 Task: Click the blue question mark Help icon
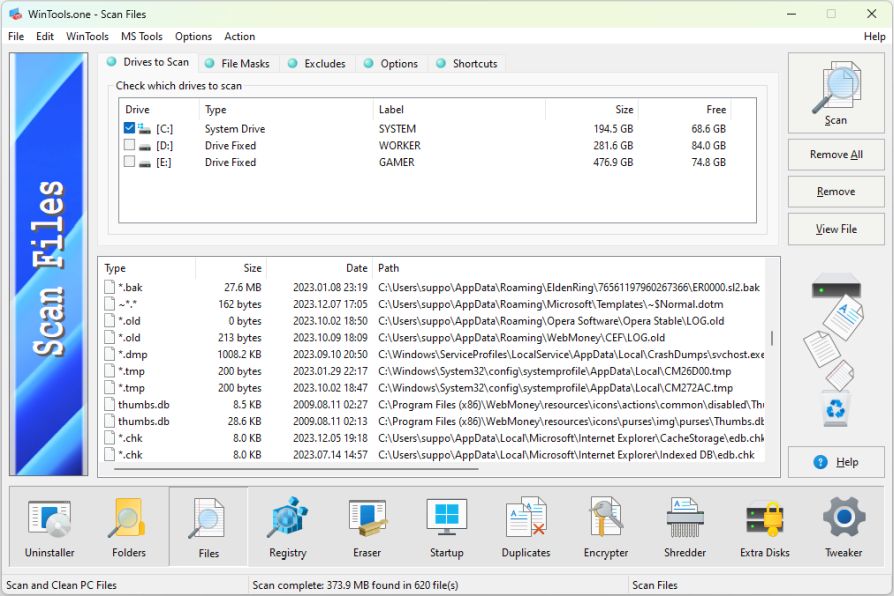tap(820, 462)
